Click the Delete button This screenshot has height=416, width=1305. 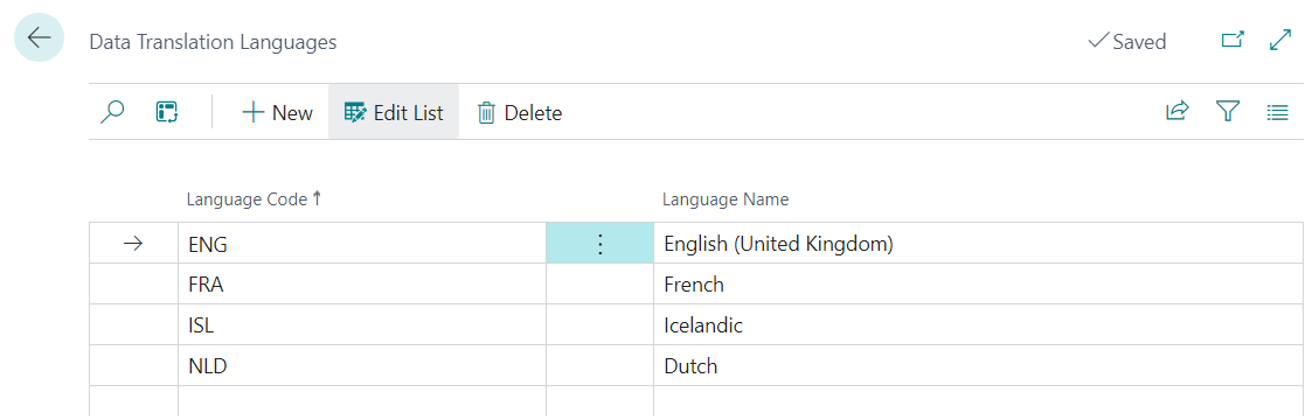[x=520, y=113]
